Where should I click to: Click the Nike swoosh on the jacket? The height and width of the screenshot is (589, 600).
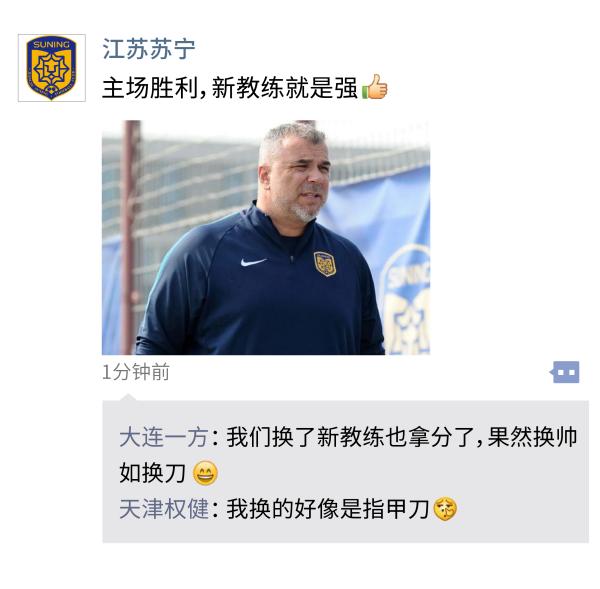click(x=253, y=262)
